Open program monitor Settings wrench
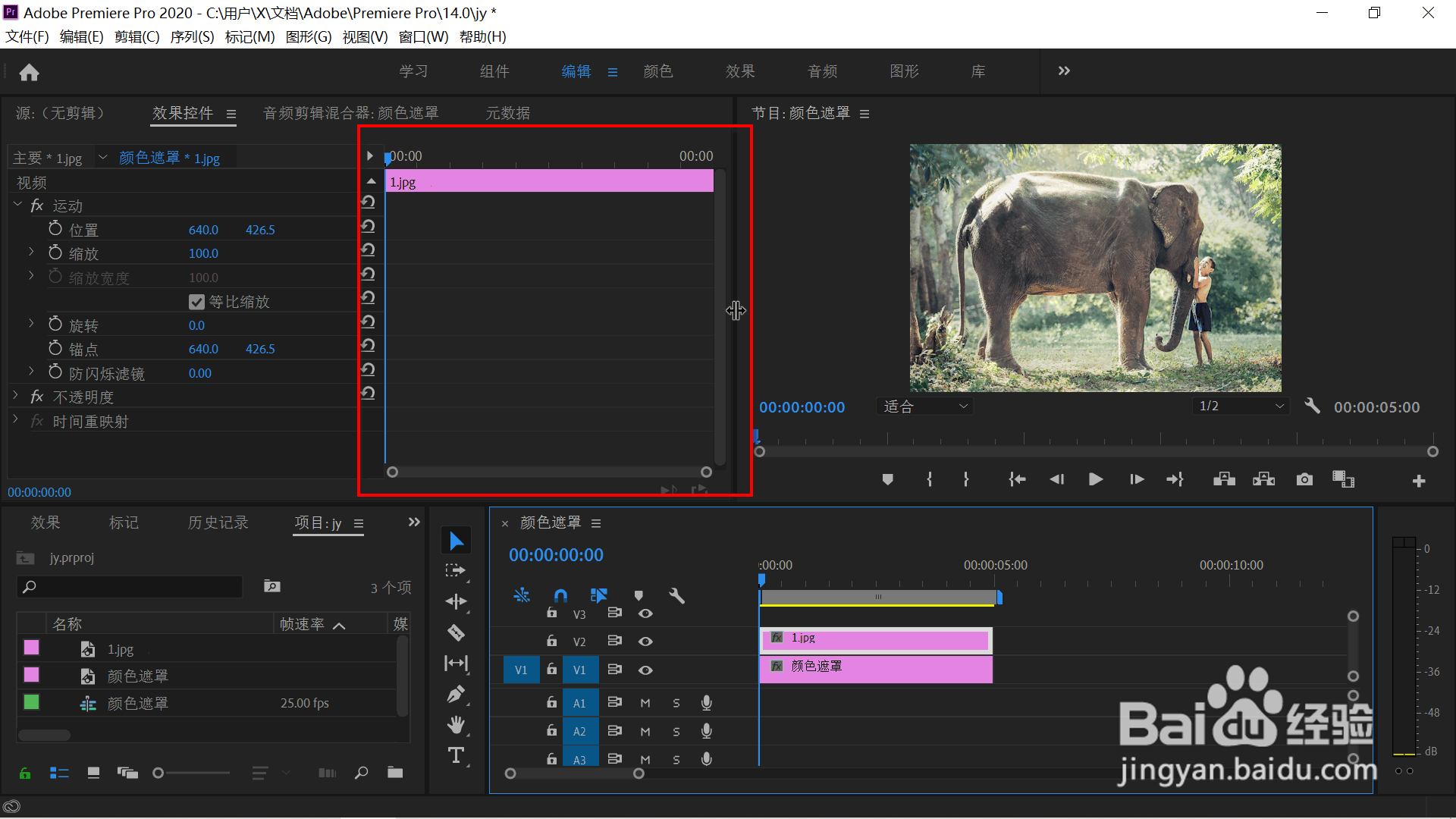This screenshot has width=1456, height=819. click(x=1312, y=406)
